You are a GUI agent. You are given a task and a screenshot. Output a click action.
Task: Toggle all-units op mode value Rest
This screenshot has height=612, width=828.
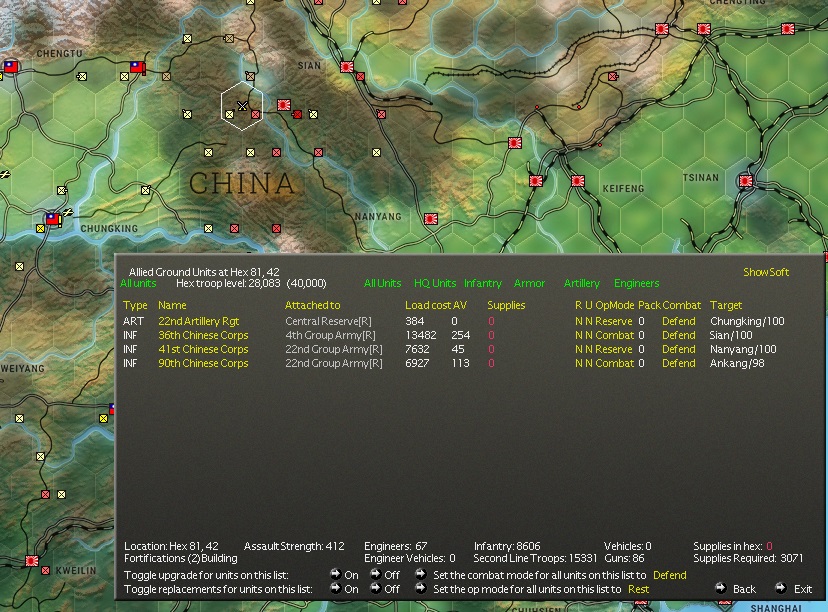pos(638,589)
